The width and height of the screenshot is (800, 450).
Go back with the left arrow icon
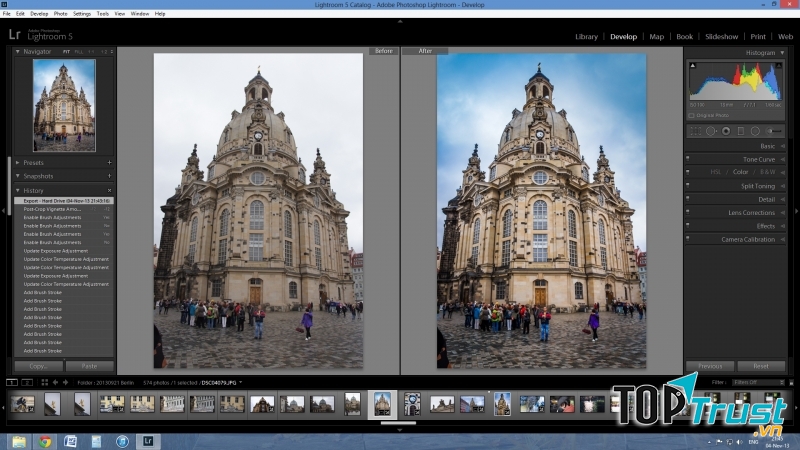click(x=55, y=382)
